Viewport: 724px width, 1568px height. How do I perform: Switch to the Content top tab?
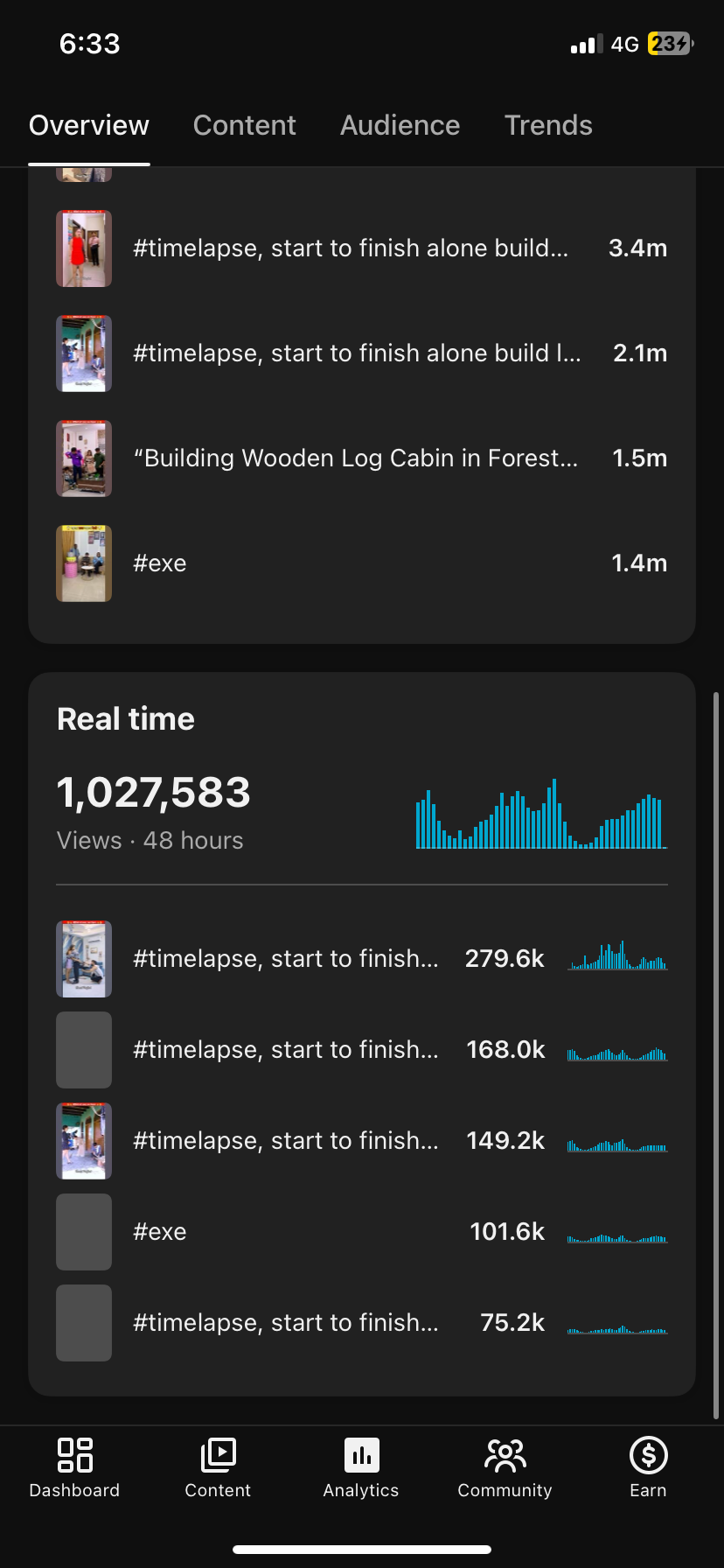[x=244, y=126]
